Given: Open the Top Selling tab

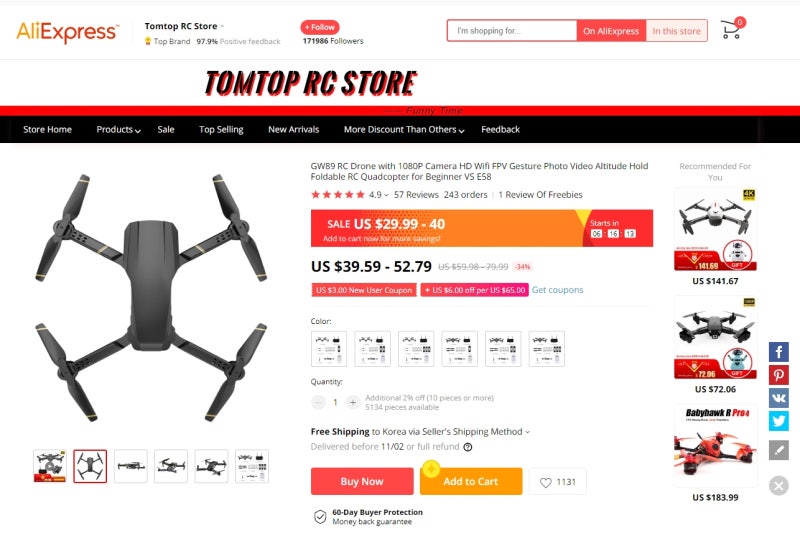Looking at the screenshot, I should 221,130.
